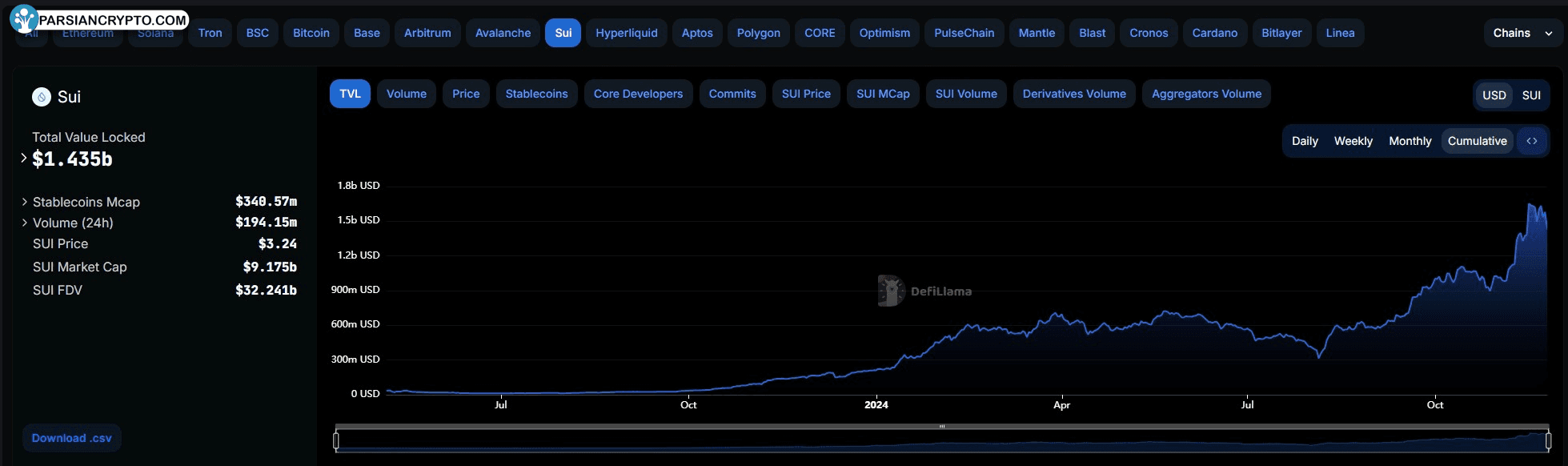Open the Bitlayer chain tab
Viewport: 1568px width, 466px height.
[x=1281, y=33]
